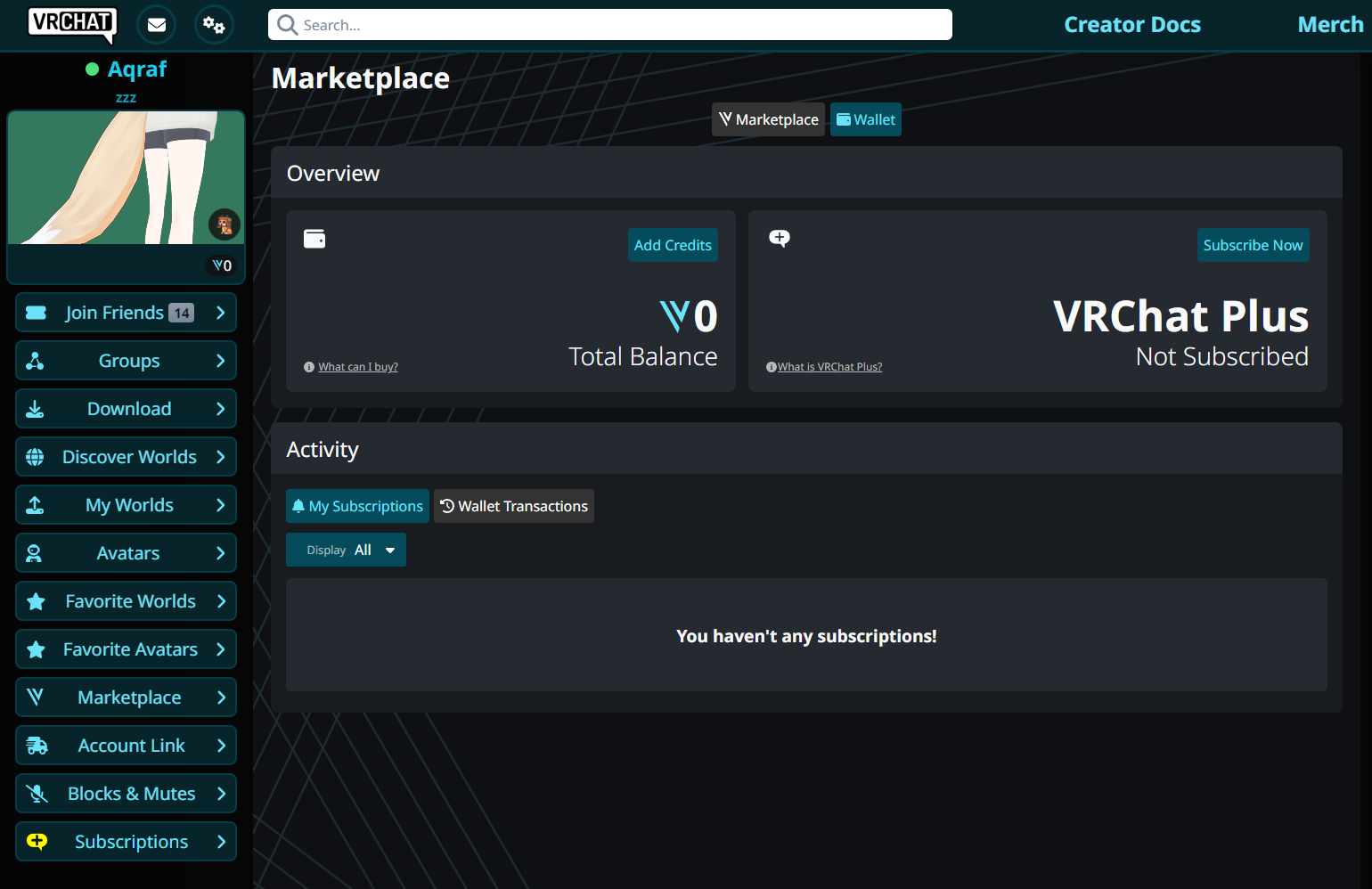Switch to the Wallet tab
This screenshot has width=1372, height=889.
865,119
